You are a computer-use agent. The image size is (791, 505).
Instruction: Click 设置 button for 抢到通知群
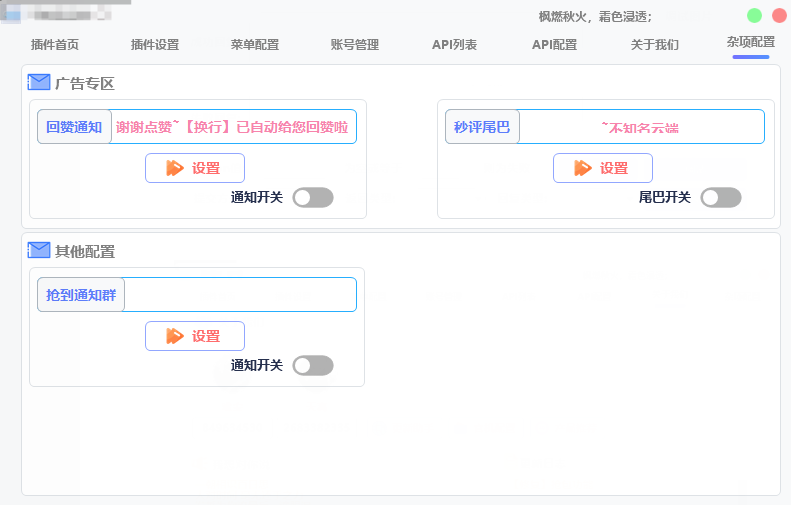195,336
